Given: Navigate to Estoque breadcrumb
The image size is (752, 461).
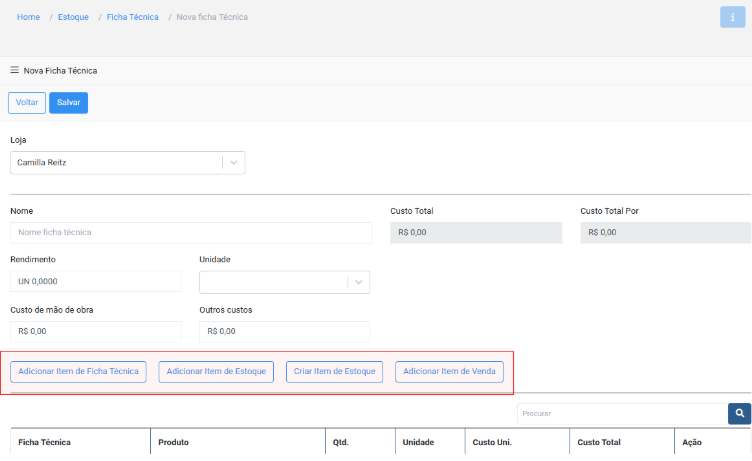Looking at the screenshot, I should tap(73, 17).
